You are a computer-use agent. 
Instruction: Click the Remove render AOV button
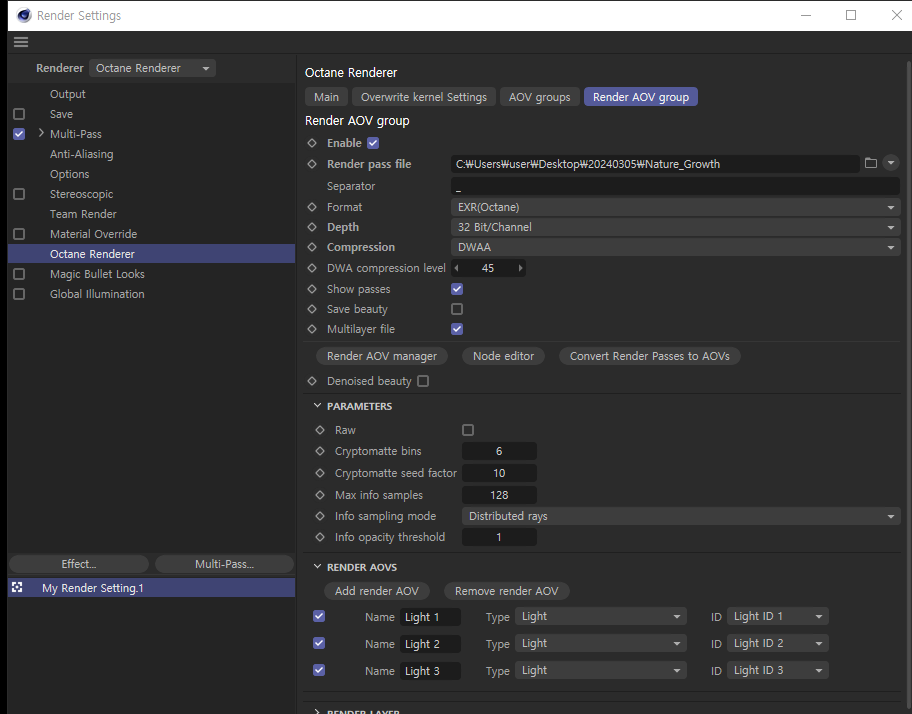(x=507, y=591)
